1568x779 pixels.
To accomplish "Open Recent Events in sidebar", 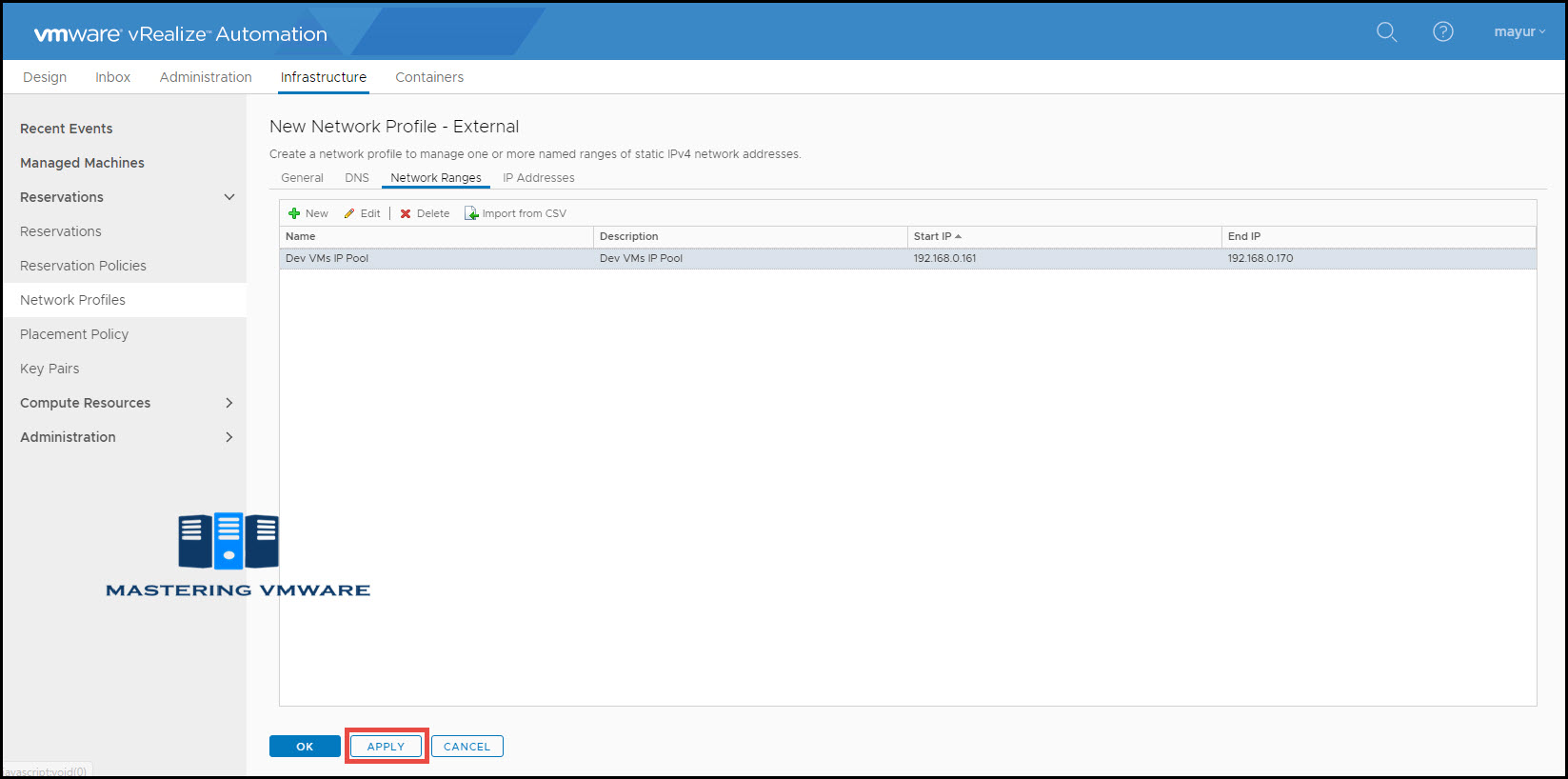I will pyautogui.click(x=67, y=129).
